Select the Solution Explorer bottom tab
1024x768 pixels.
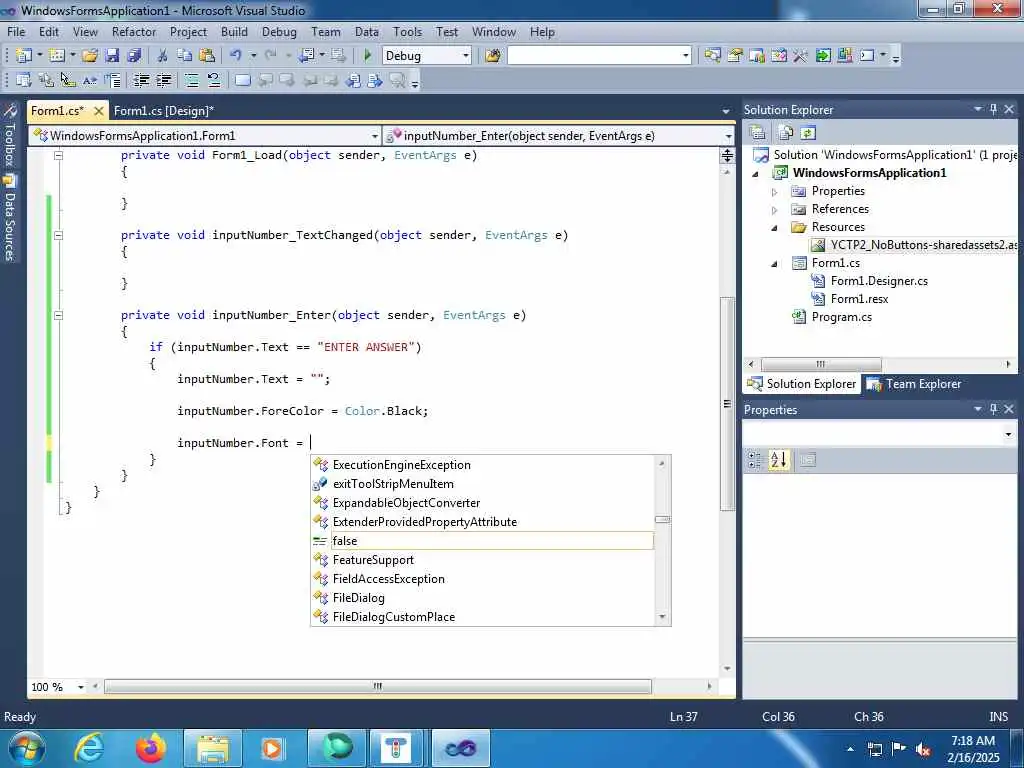click(x=802, y=384)
